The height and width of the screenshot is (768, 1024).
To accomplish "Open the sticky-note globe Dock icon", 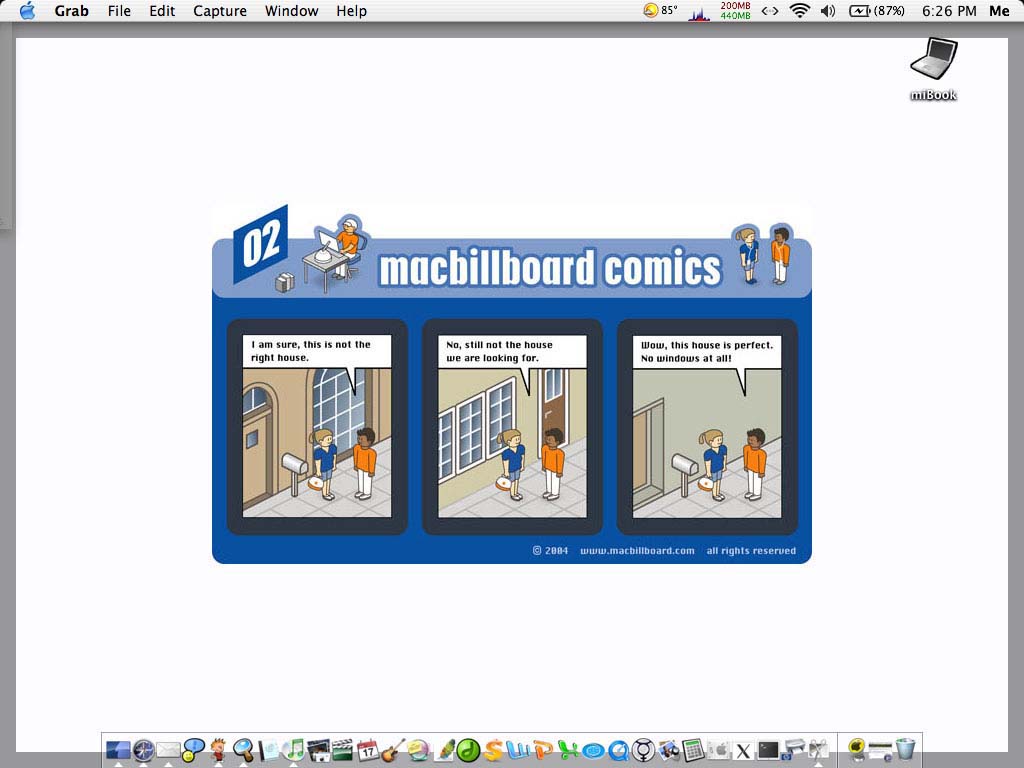I will (x=419, y=750).
